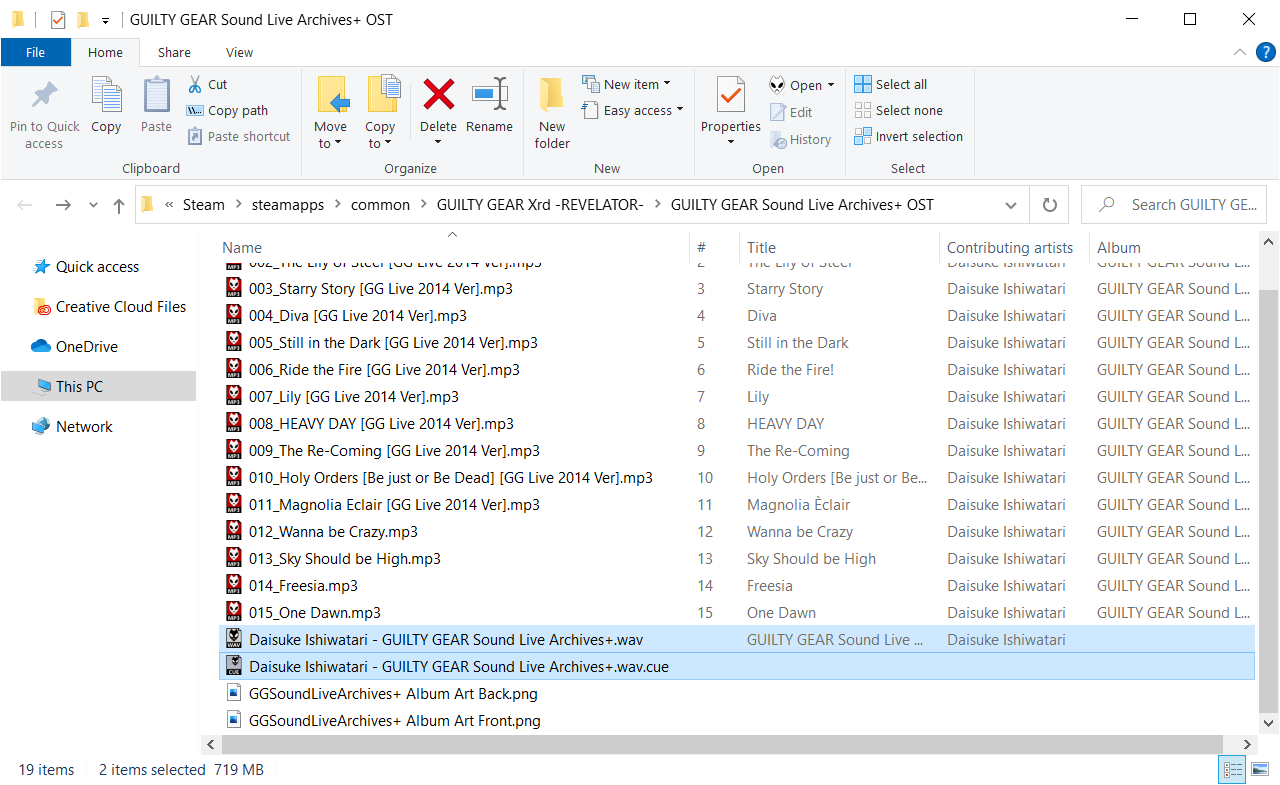
Task: Click the Copy icon in Clipboard group
Action: [x=106, y=96]
